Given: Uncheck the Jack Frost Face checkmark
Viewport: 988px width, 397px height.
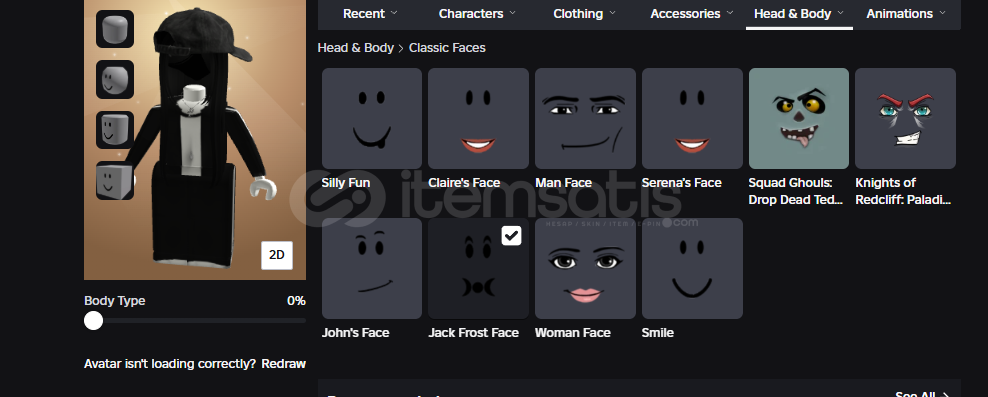Looking at the screenshot, I should click(x=512, y=236).
